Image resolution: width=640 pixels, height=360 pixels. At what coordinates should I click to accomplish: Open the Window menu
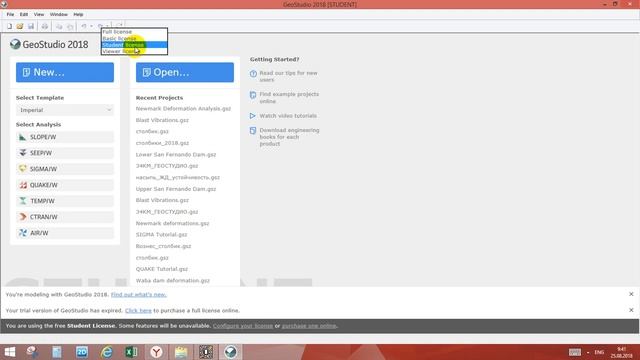(x=59, y=14)
